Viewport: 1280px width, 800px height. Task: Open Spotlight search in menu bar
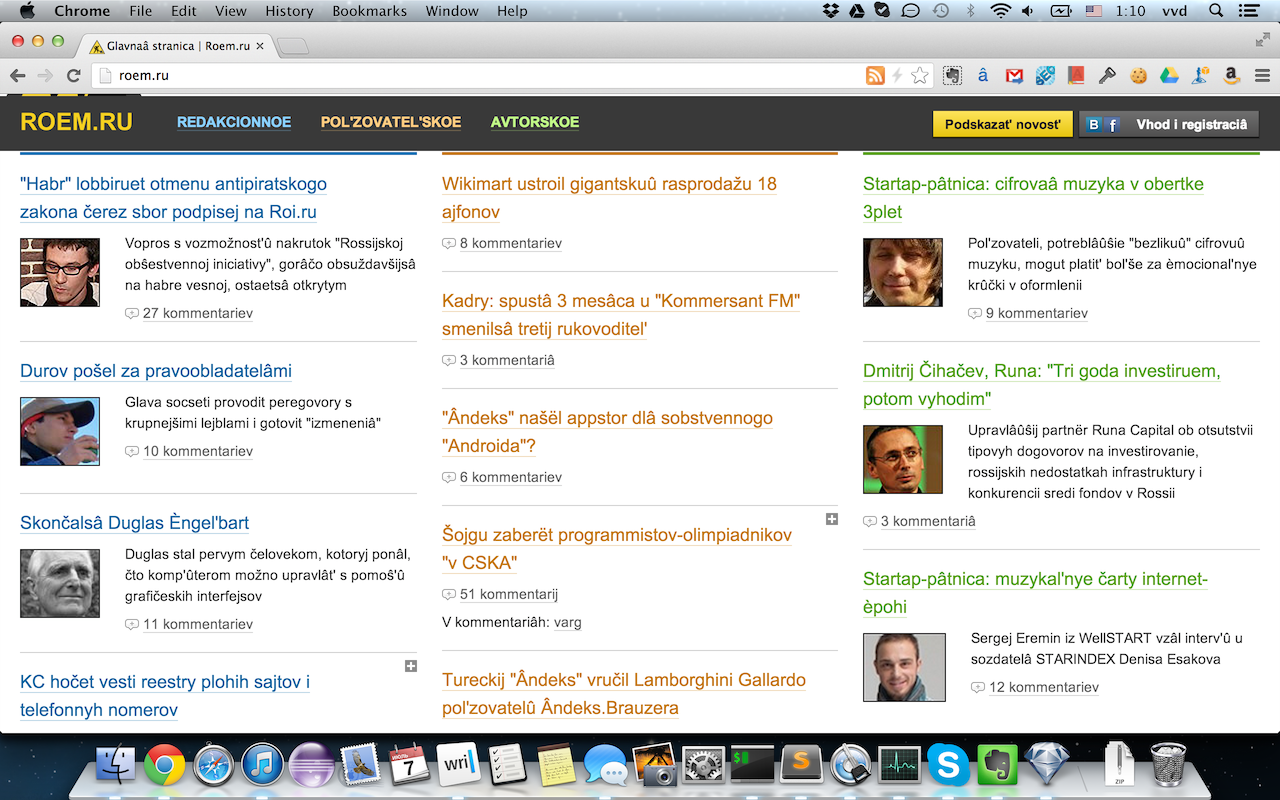[1216, 11]
